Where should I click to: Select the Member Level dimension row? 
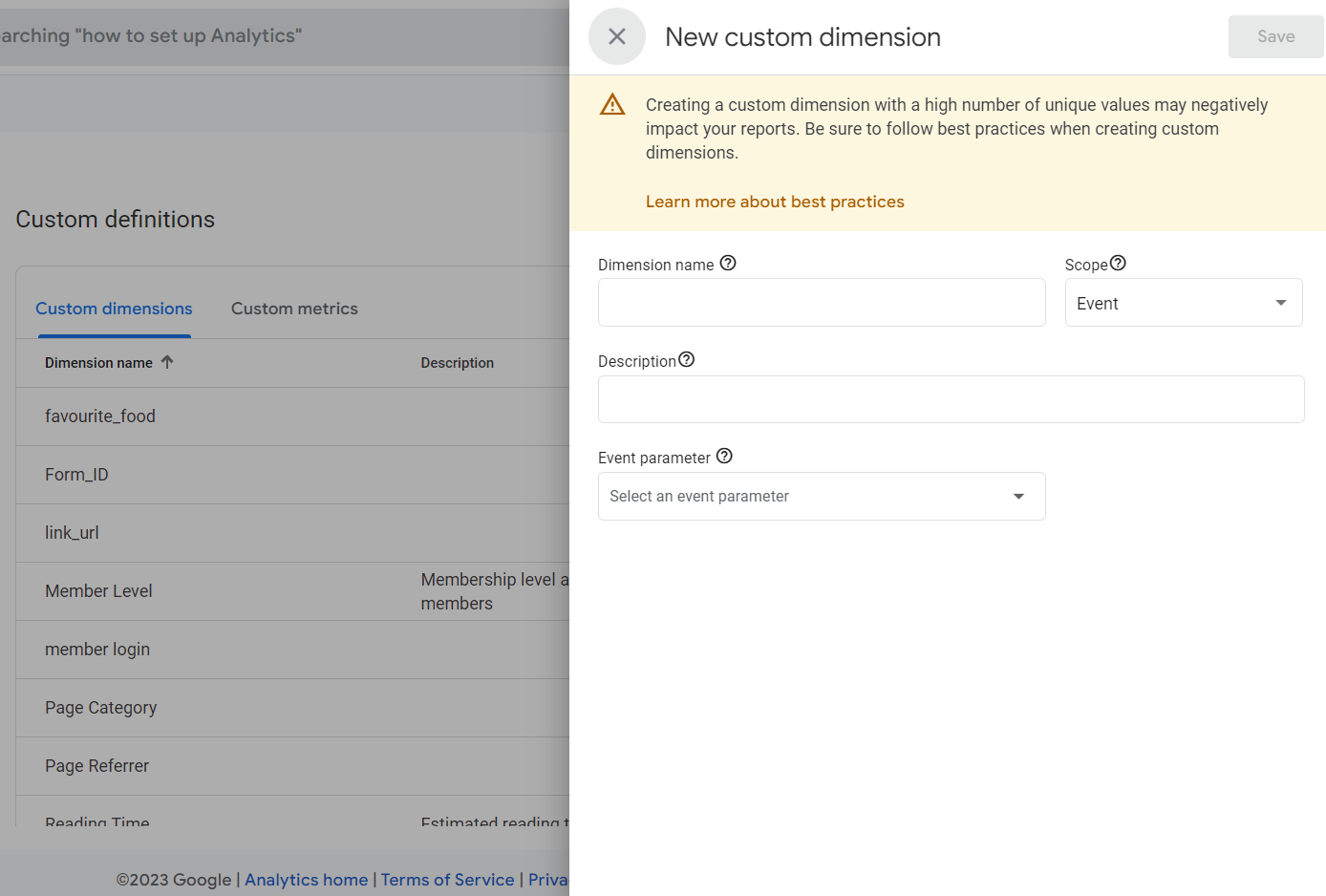click(x=98, y=590)
